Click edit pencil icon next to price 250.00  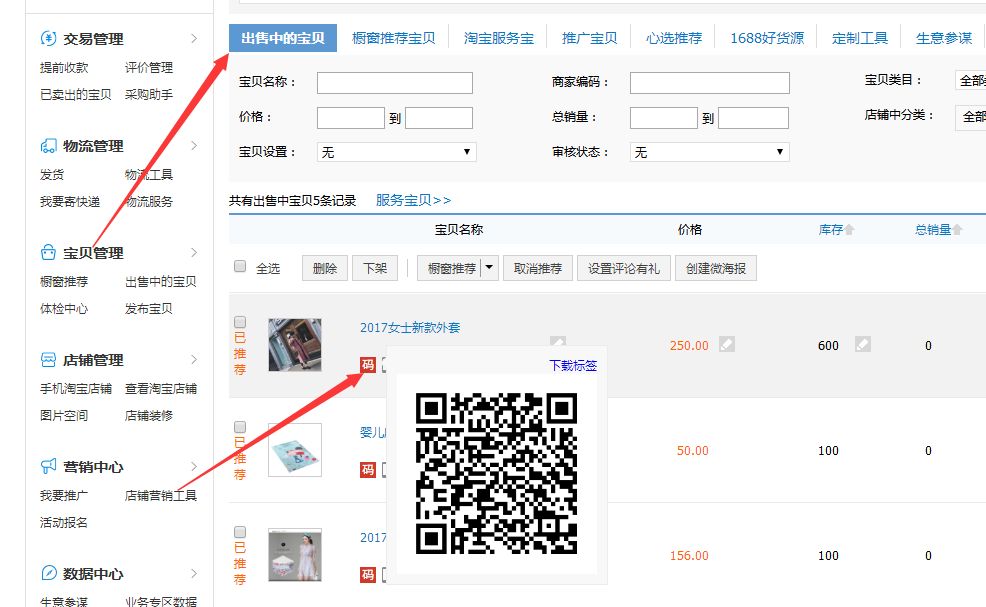click(727, 344)
